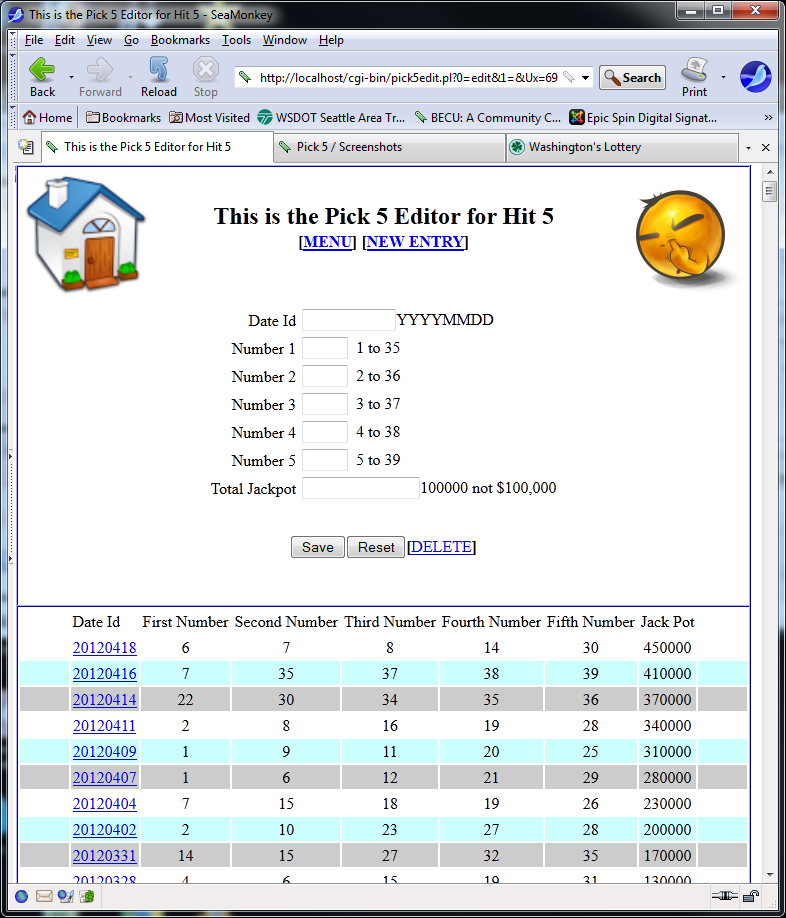Follow the MENU link
786x918 pixels.
(x=328, y=242)
